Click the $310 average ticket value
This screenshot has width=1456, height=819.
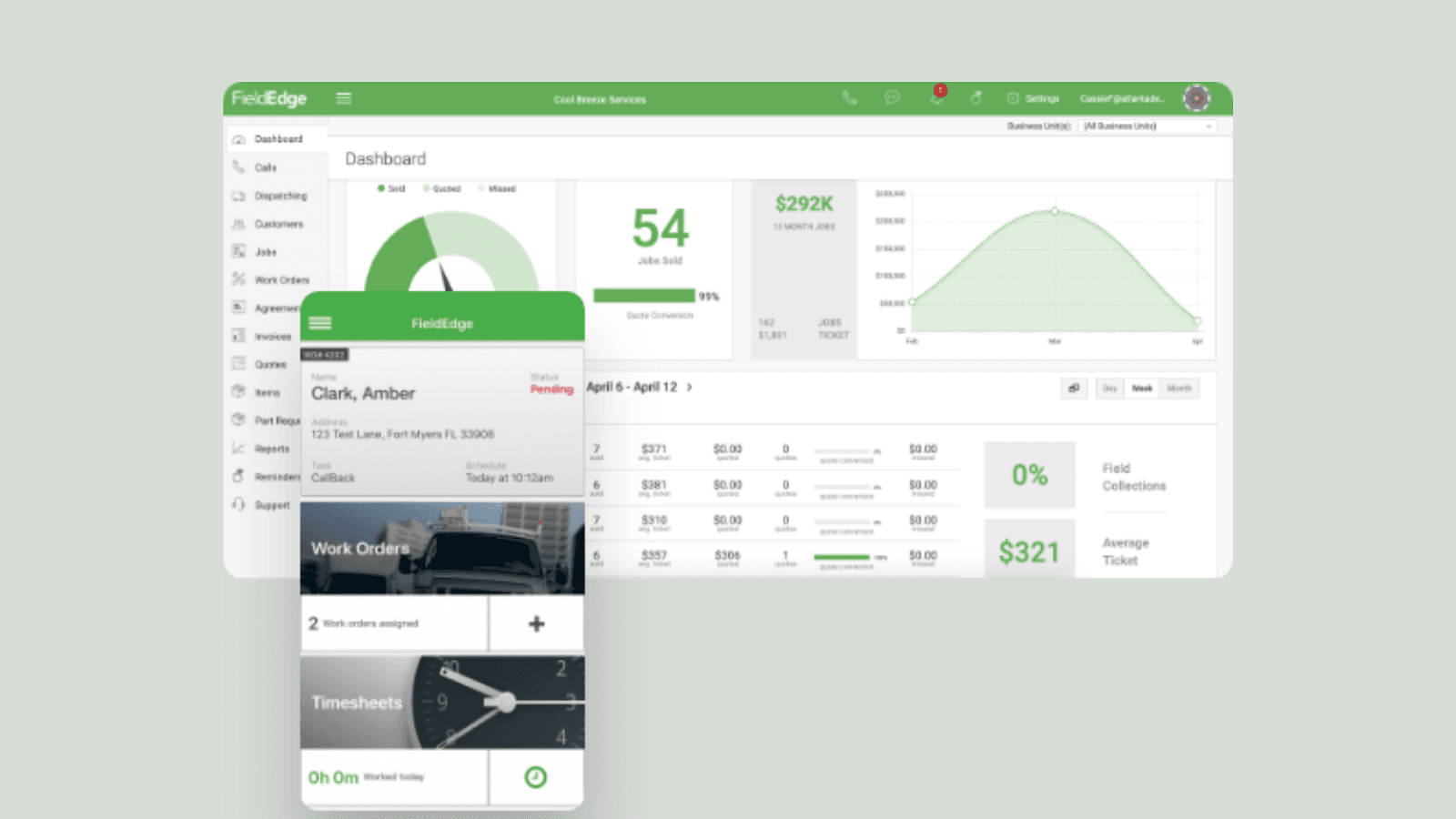coord(654,521)
